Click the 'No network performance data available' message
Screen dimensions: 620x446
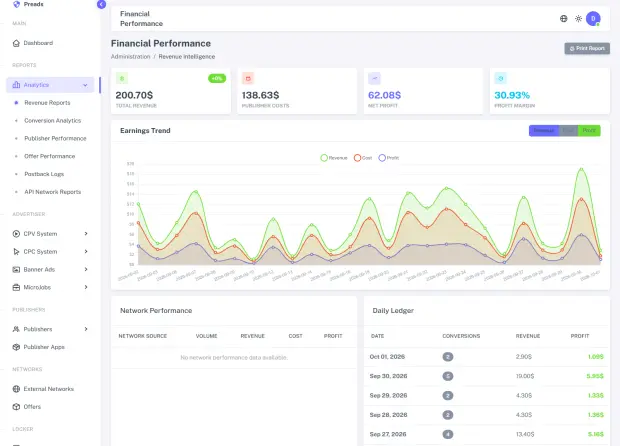(234, 357)
